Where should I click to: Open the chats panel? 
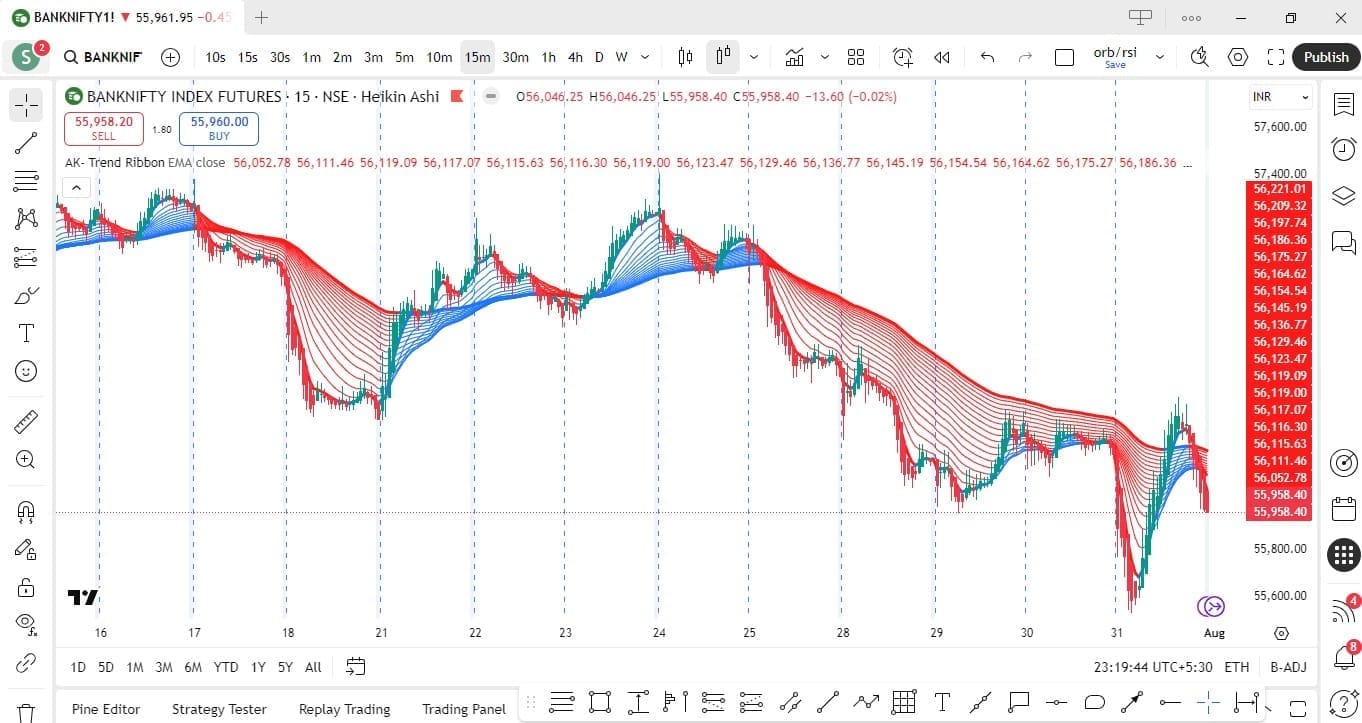point(1344,241)
